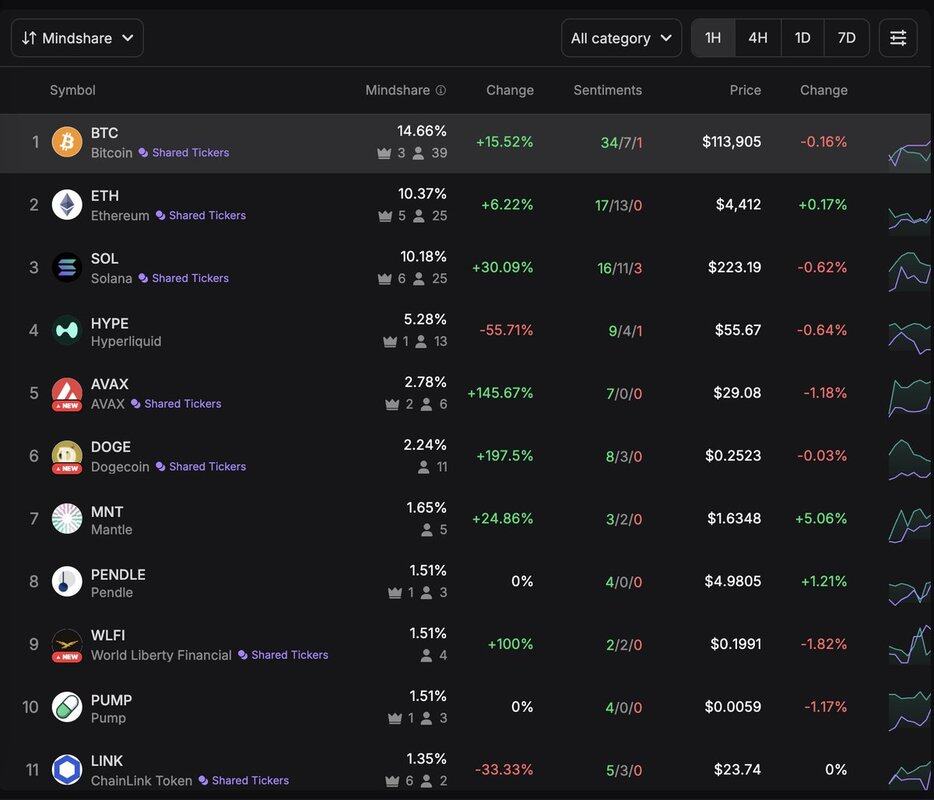Open the Mindshare sort dropdown

(77, 38)
